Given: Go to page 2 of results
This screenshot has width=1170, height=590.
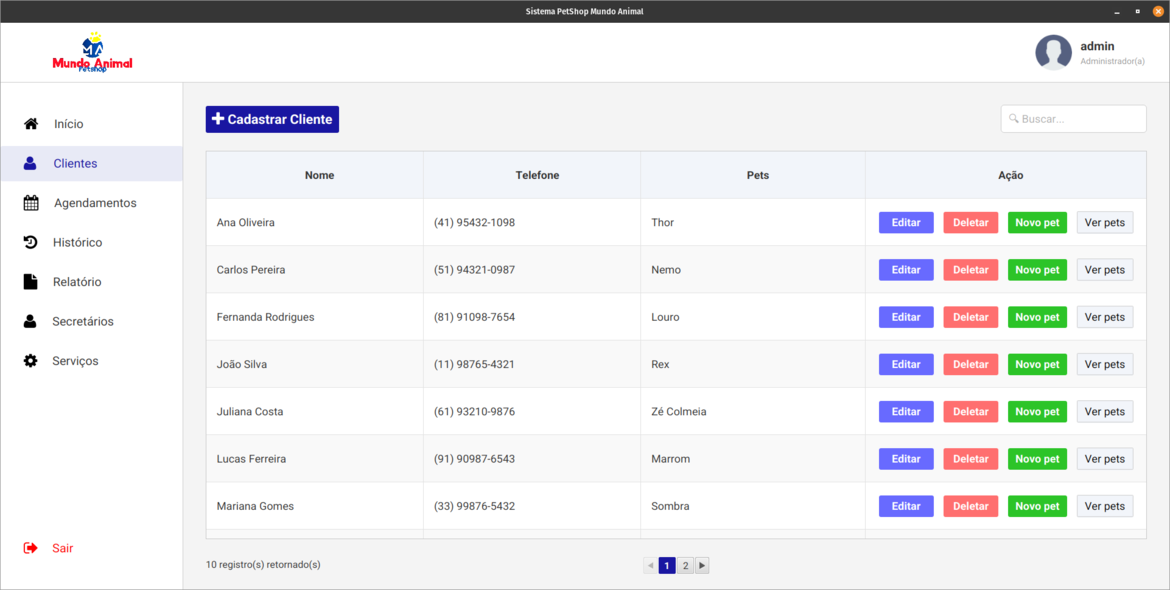Looking at the screenshot, I should coord(685,566).
